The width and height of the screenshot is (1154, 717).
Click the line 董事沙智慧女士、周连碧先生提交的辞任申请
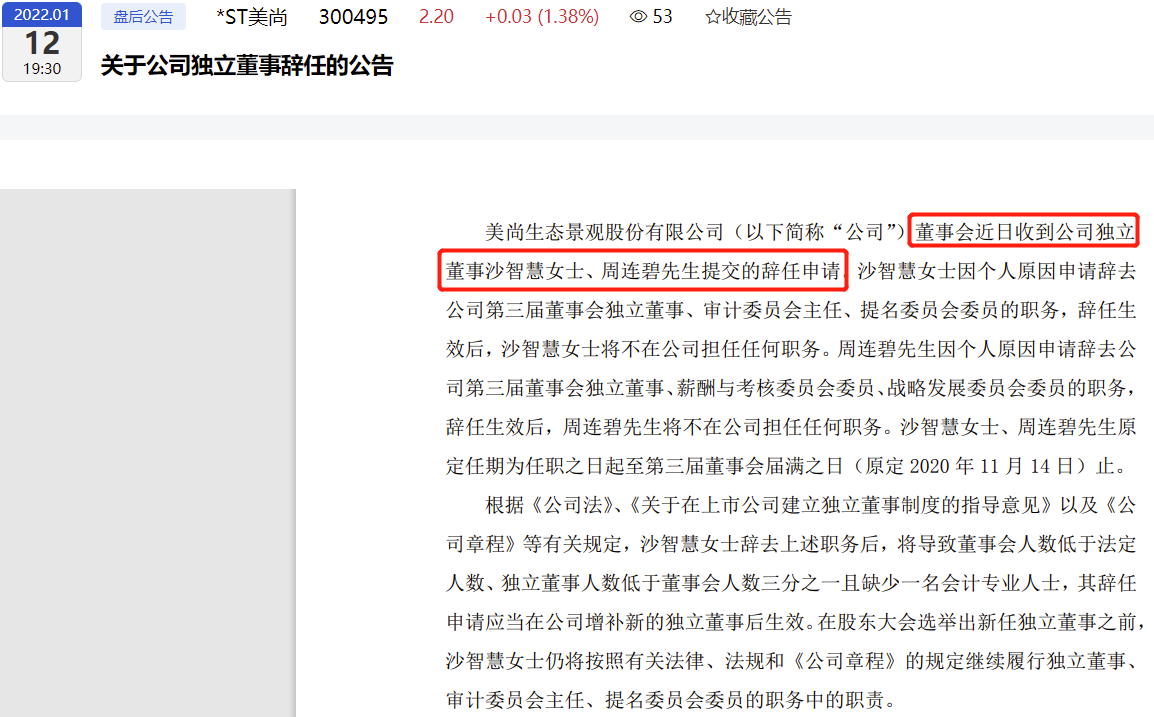(x=643, y=271)
